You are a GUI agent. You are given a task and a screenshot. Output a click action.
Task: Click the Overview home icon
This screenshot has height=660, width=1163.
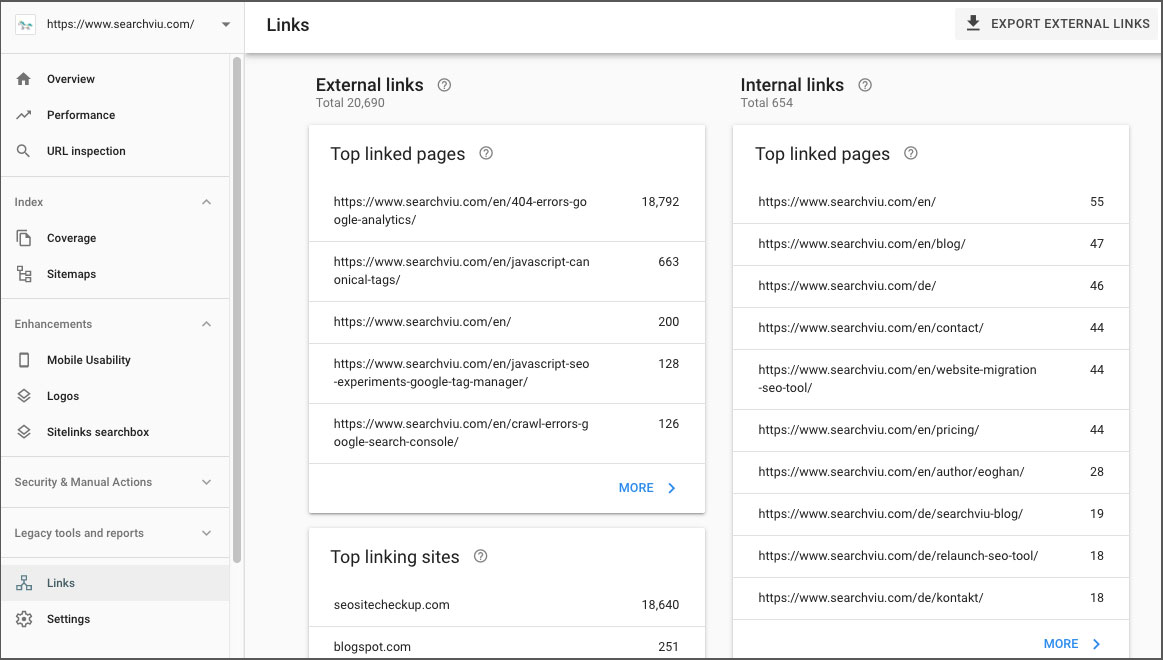pos(24,79)
